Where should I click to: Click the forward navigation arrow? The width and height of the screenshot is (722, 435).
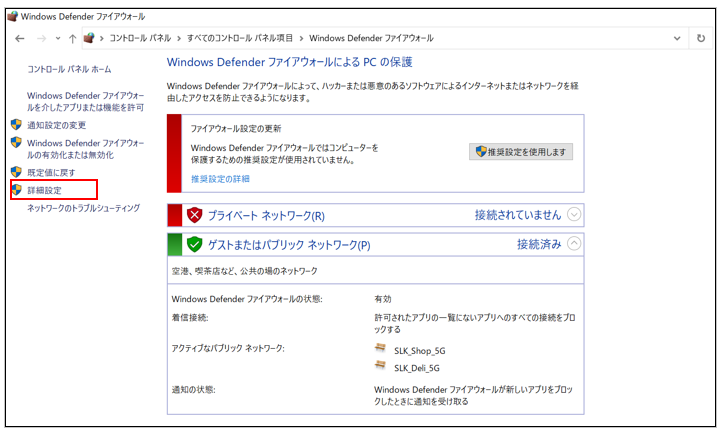tap(41, 39)
